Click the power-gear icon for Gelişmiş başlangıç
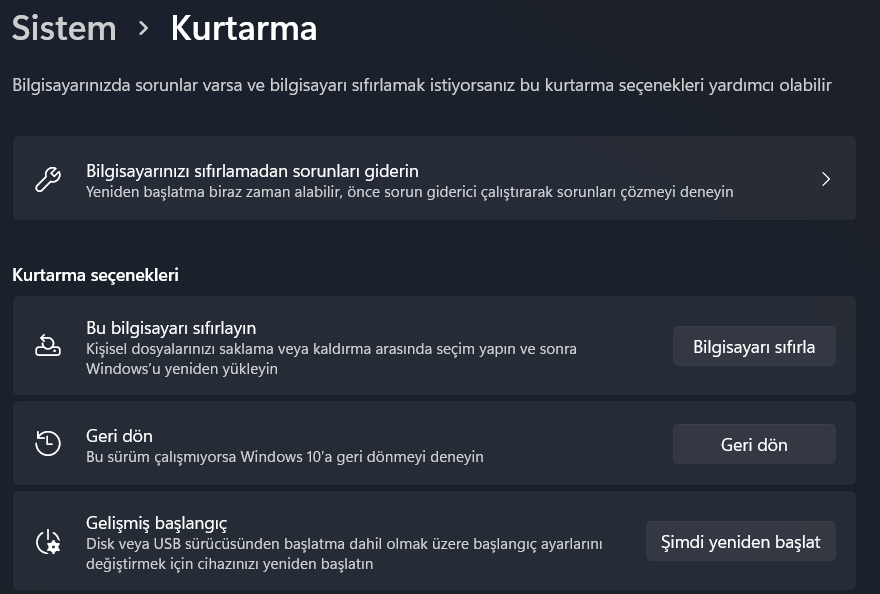Image resolution: width=880 pixels, height=594 pixels. coord(48,542)
